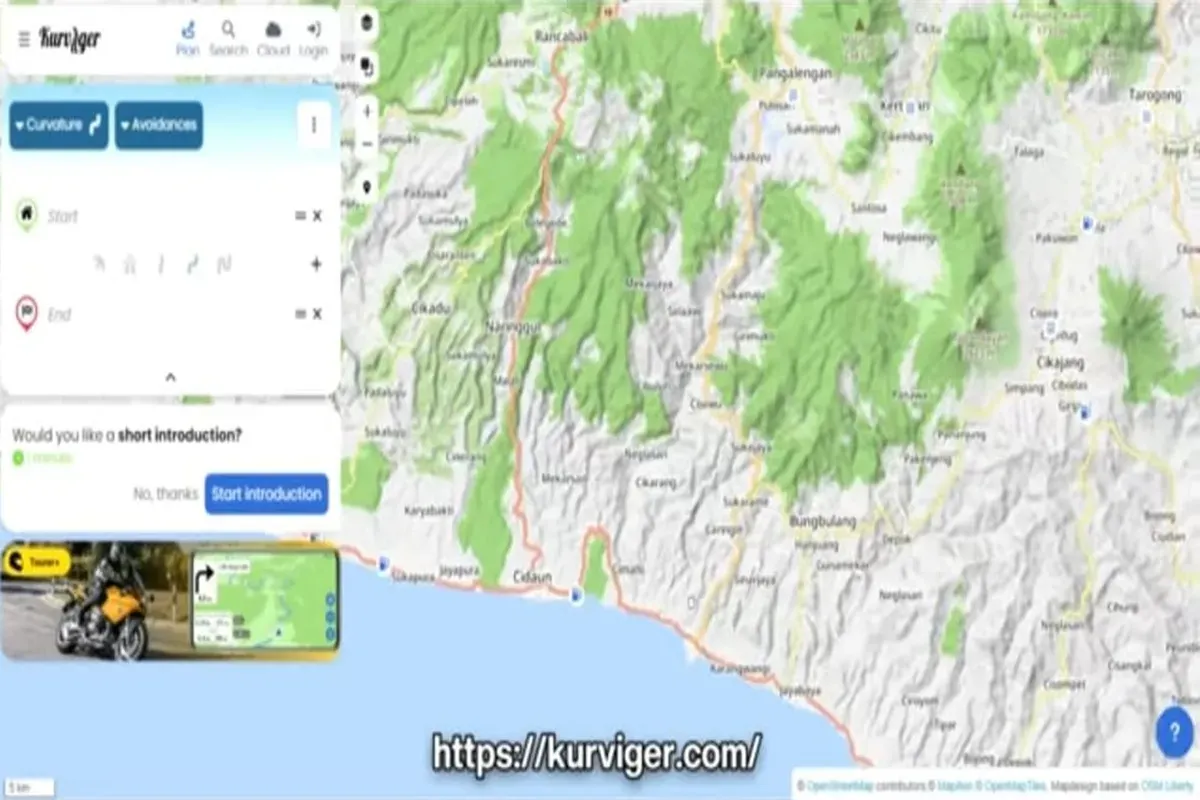The width and height of the screenshot is (1200, 800).
Task: Click the End row reorder handle
Action: tap(300, 314)
